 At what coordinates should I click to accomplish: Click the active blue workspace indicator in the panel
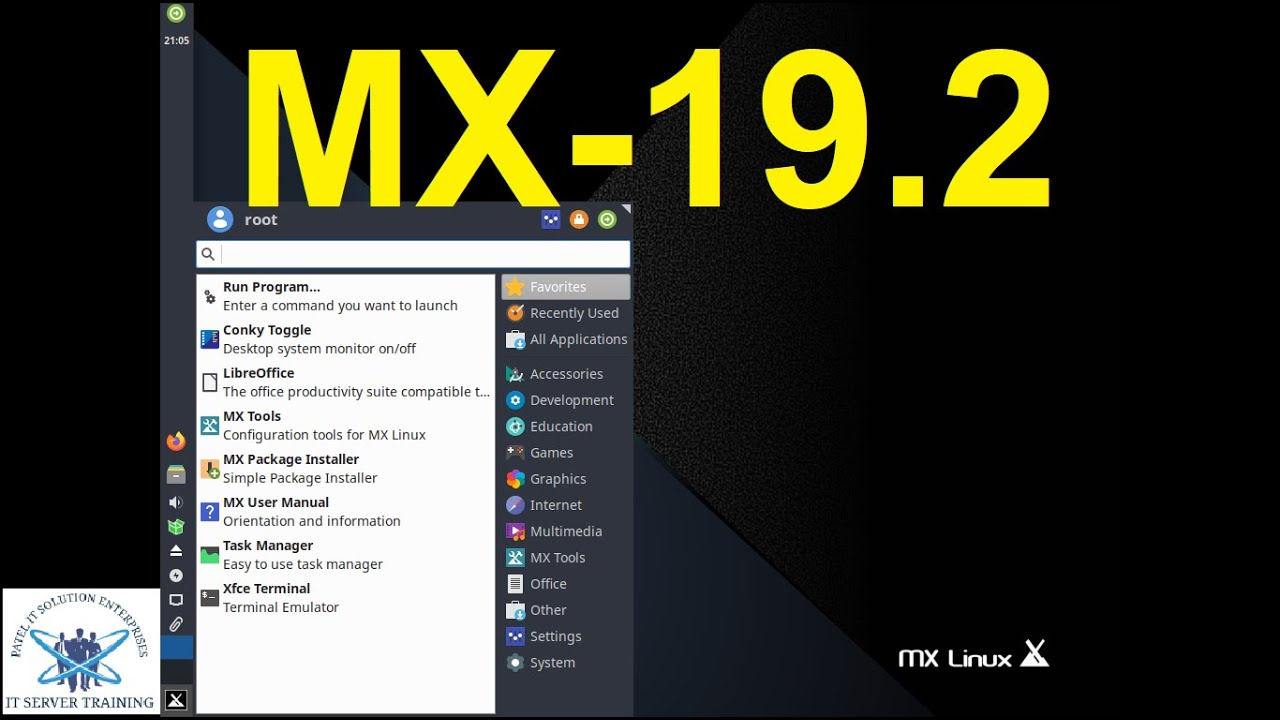tap(176, 648)
